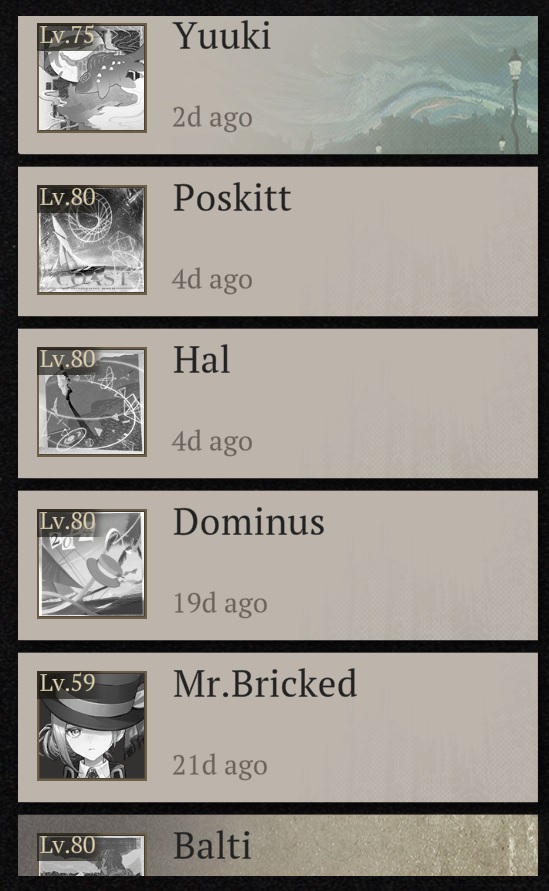Click the Dominus player name
This screenshot has height=891, width=549.
click(x=249, y=522)
